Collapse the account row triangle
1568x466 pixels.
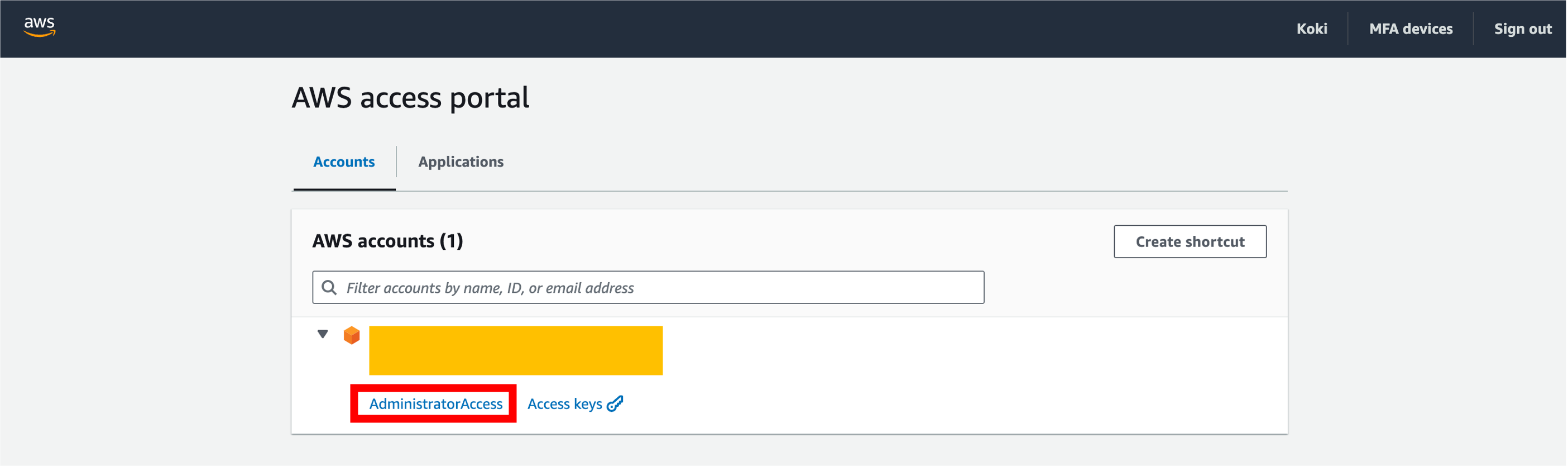coord(323,334)
